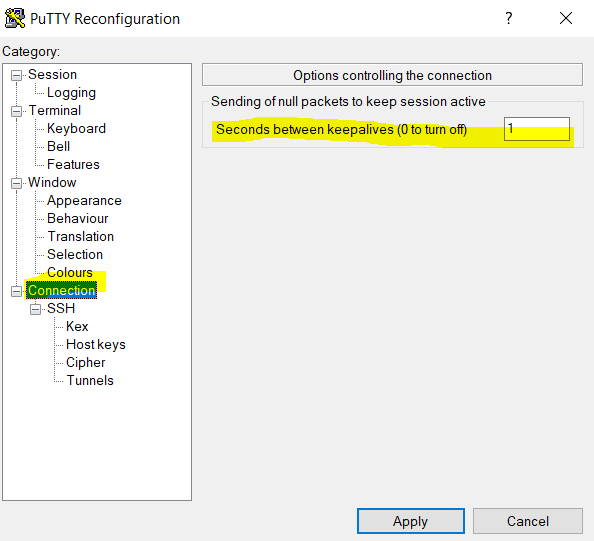Open the Tunnels category
This screenshot has width=594, height=541.
pos(90,380)
